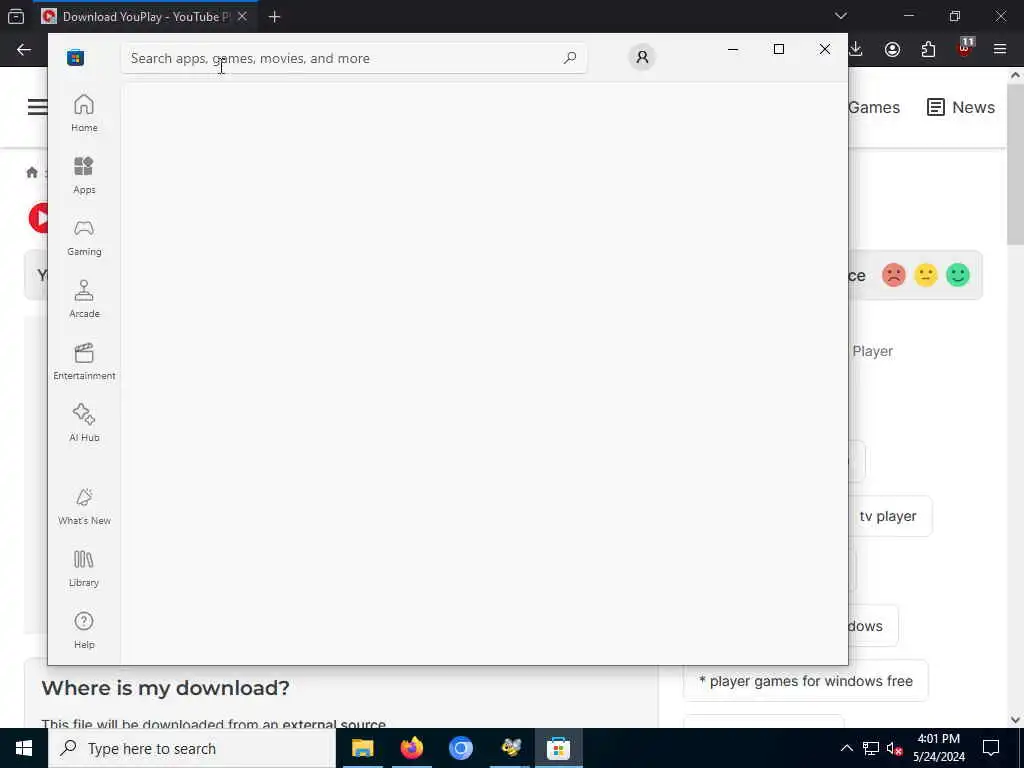This screenshot has width=1024, height=768.
Task: Open the Arcade section in Store
Action: click(x=84, y=299)
